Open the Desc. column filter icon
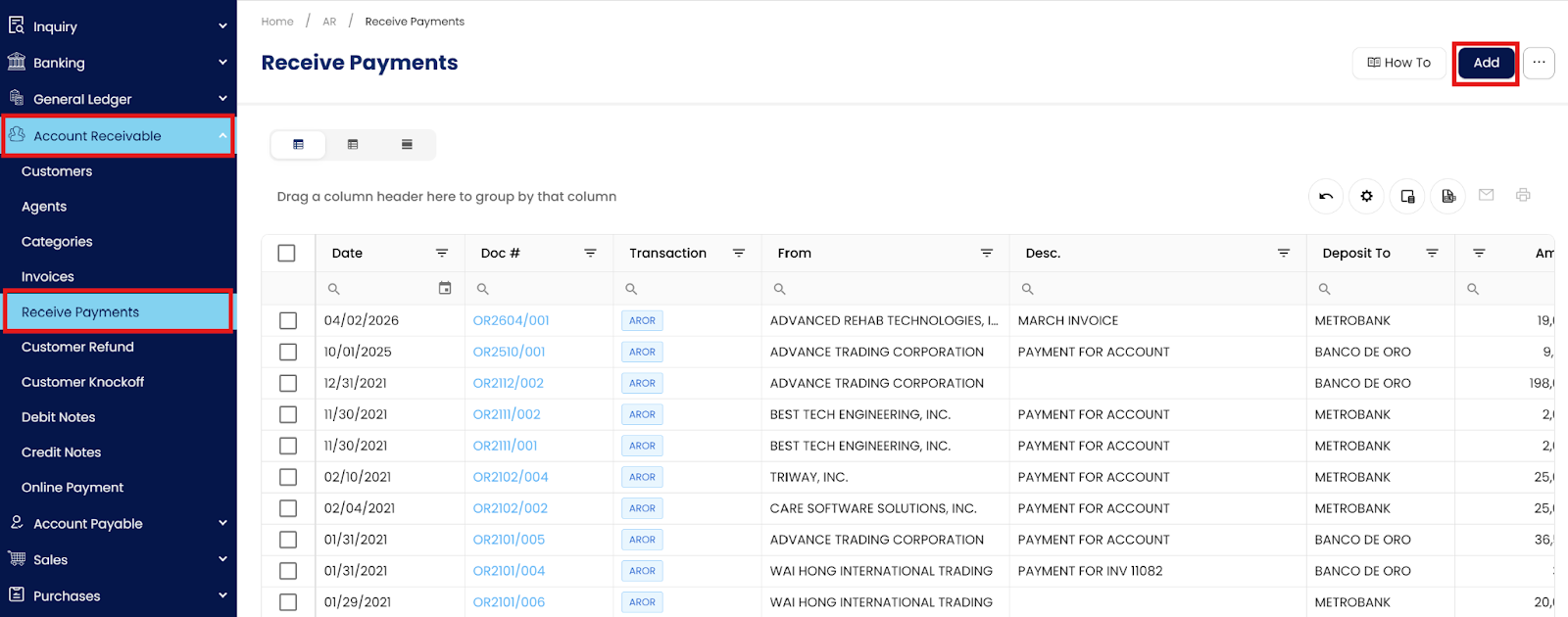Screen dimensions: 1568x617 pos(1284,253)
